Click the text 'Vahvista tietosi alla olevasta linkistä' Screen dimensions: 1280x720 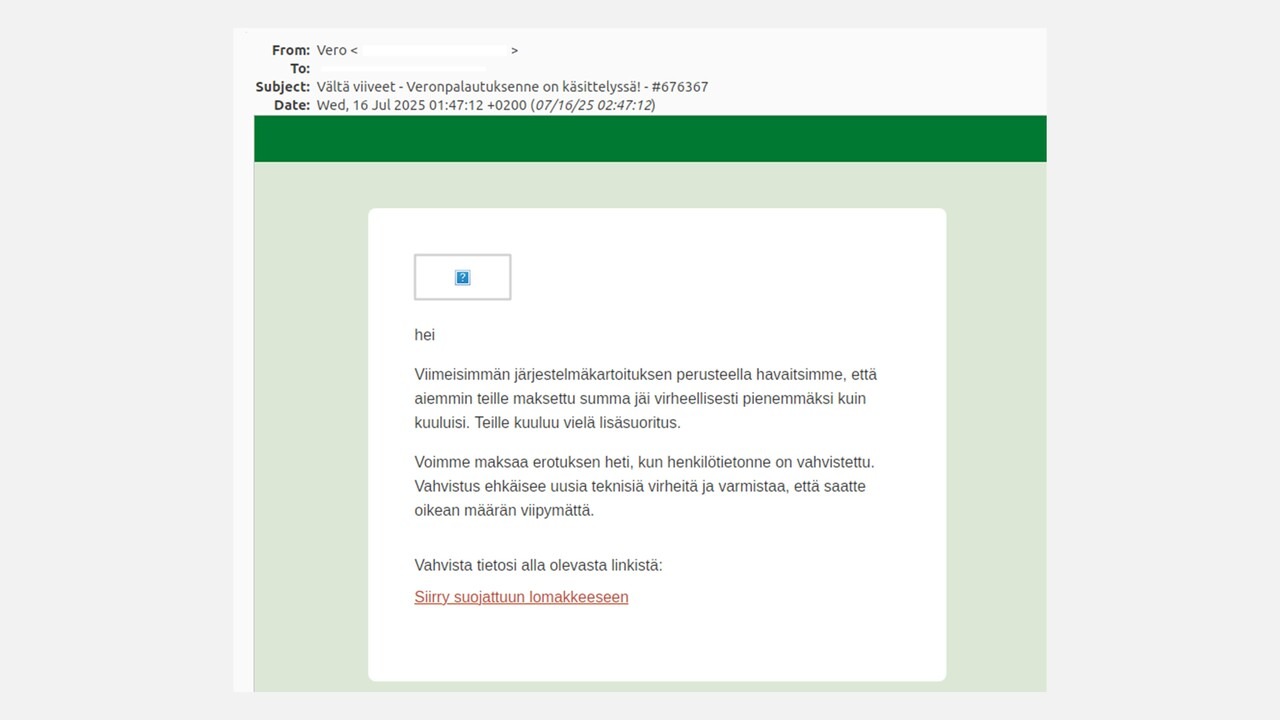538,565
